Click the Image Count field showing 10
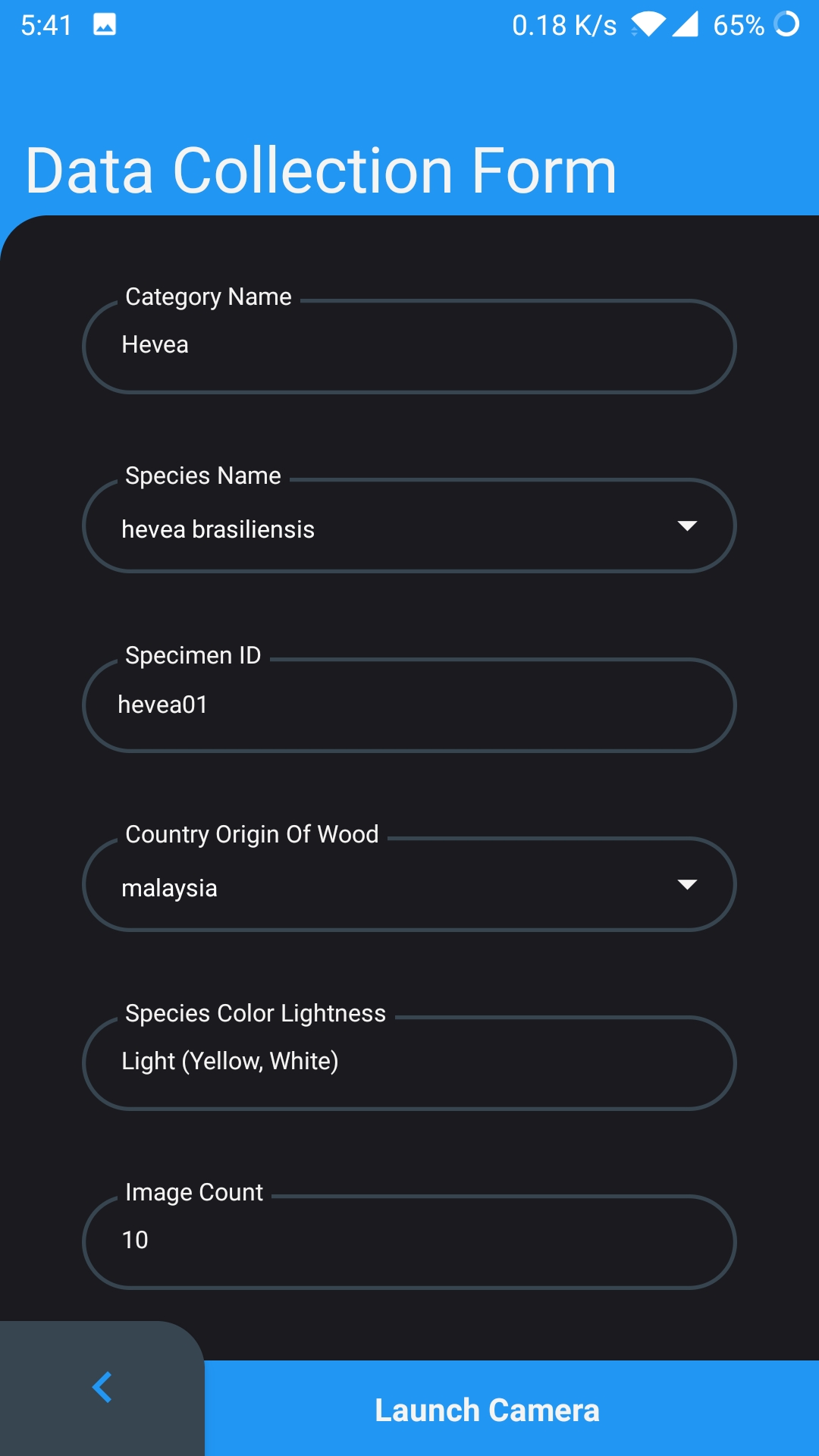This screenshot has height=1456, width=819. click(409, 1242)
